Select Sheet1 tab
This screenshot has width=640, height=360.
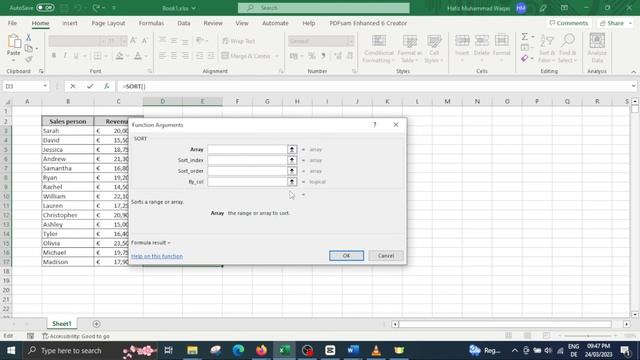(x=62, y=324)
